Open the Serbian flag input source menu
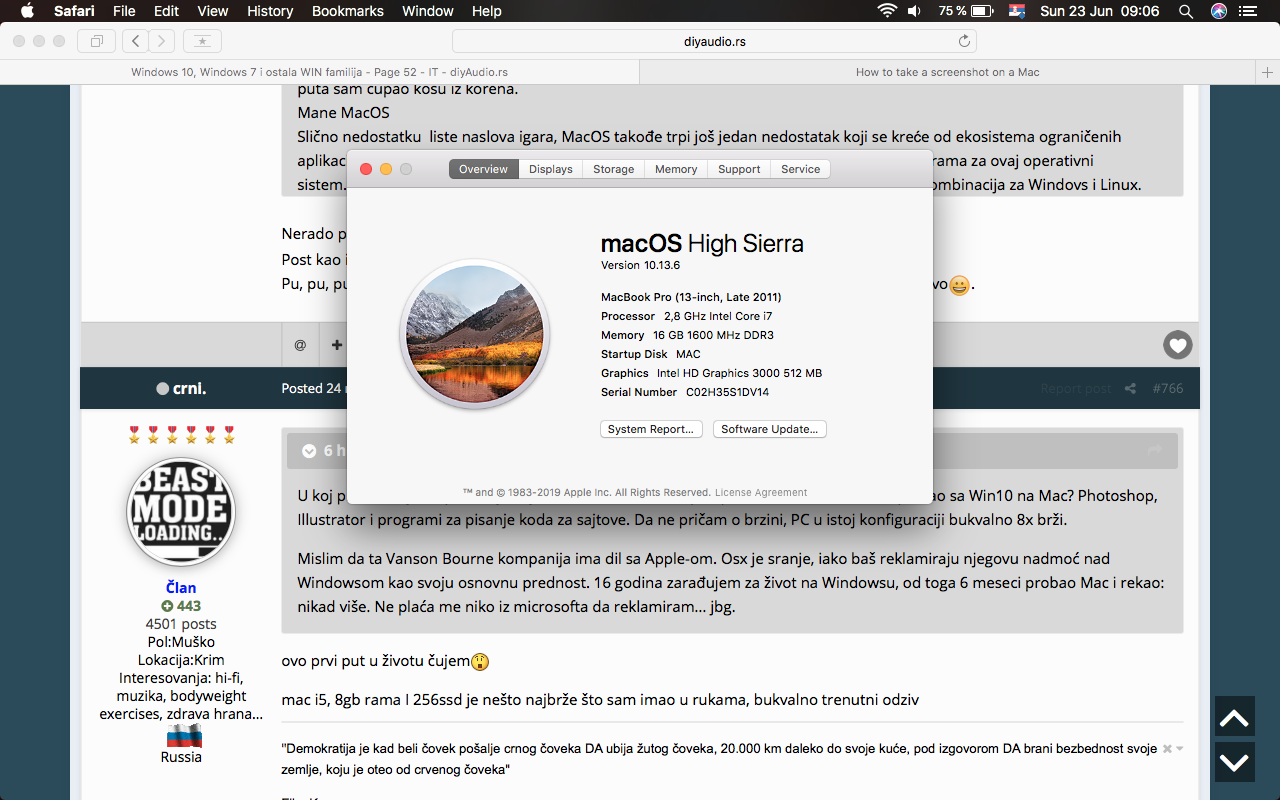This screenshot has height=800, width=1280. 1017,11
